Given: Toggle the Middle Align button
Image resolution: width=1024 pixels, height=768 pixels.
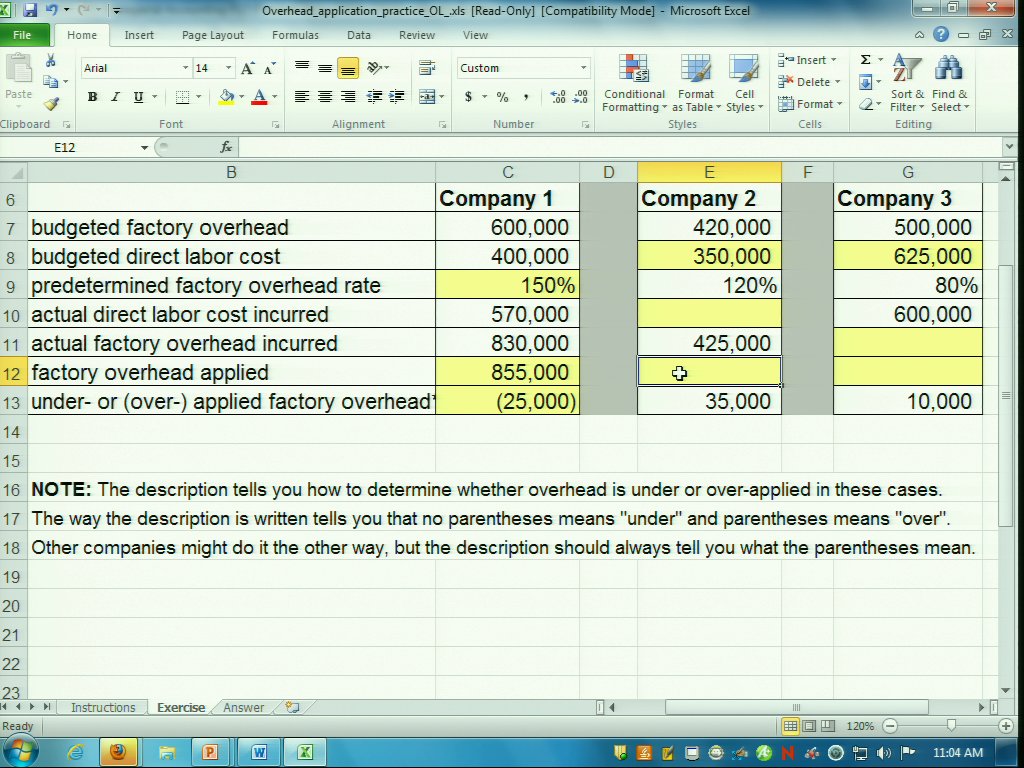Looking at the screenshot, I should (x=325, y=68).
